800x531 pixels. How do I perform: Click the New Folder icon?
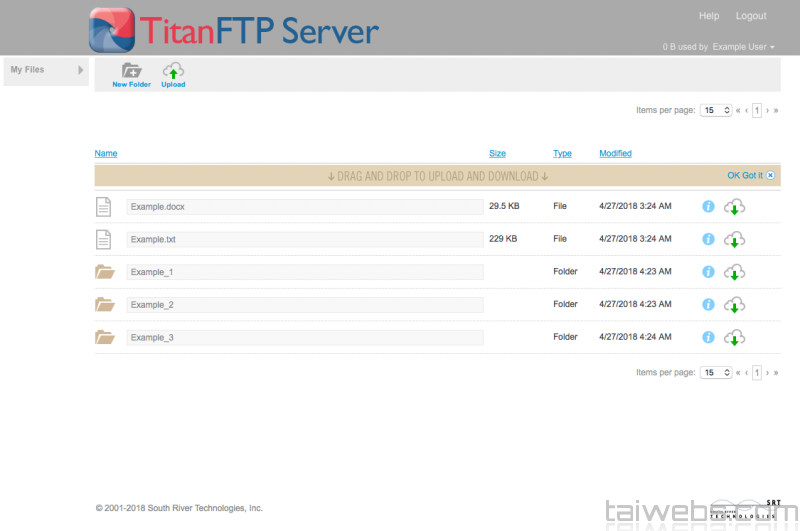(x=131, y=71)
